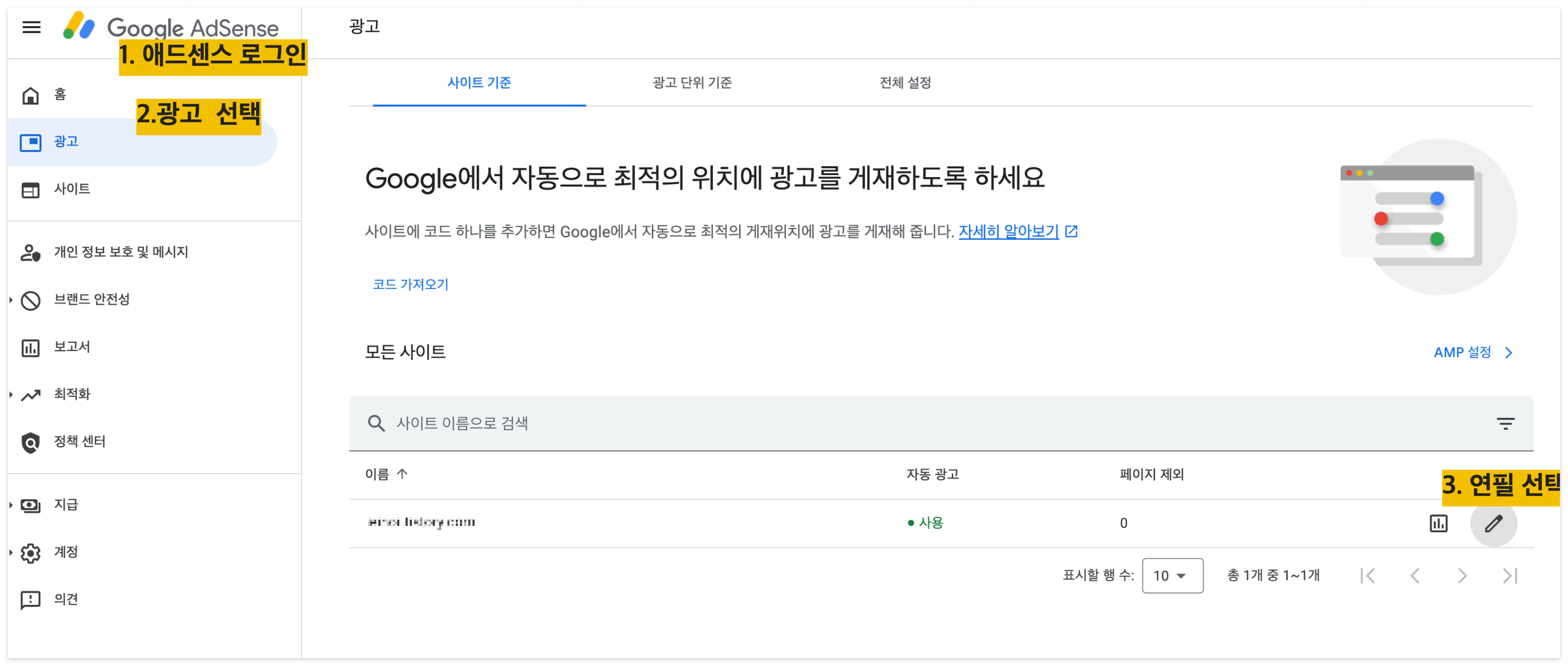
Task: Click the pencil edit icon for the site
Action: (1493, 523)
